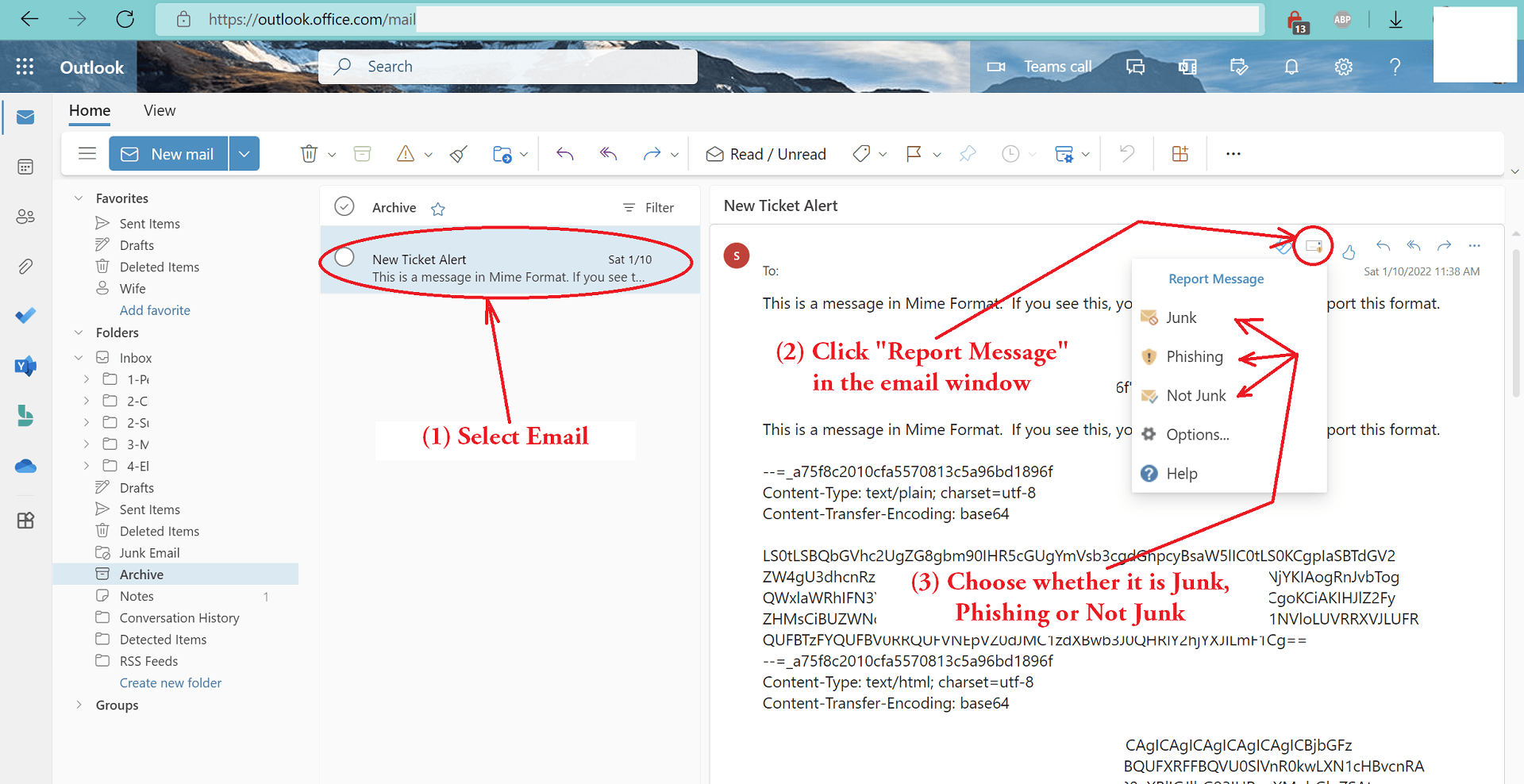The height and width of the screenshot is (784, 1524).
Task: Add Archive folder to favorites star
Action: [437, 209]
